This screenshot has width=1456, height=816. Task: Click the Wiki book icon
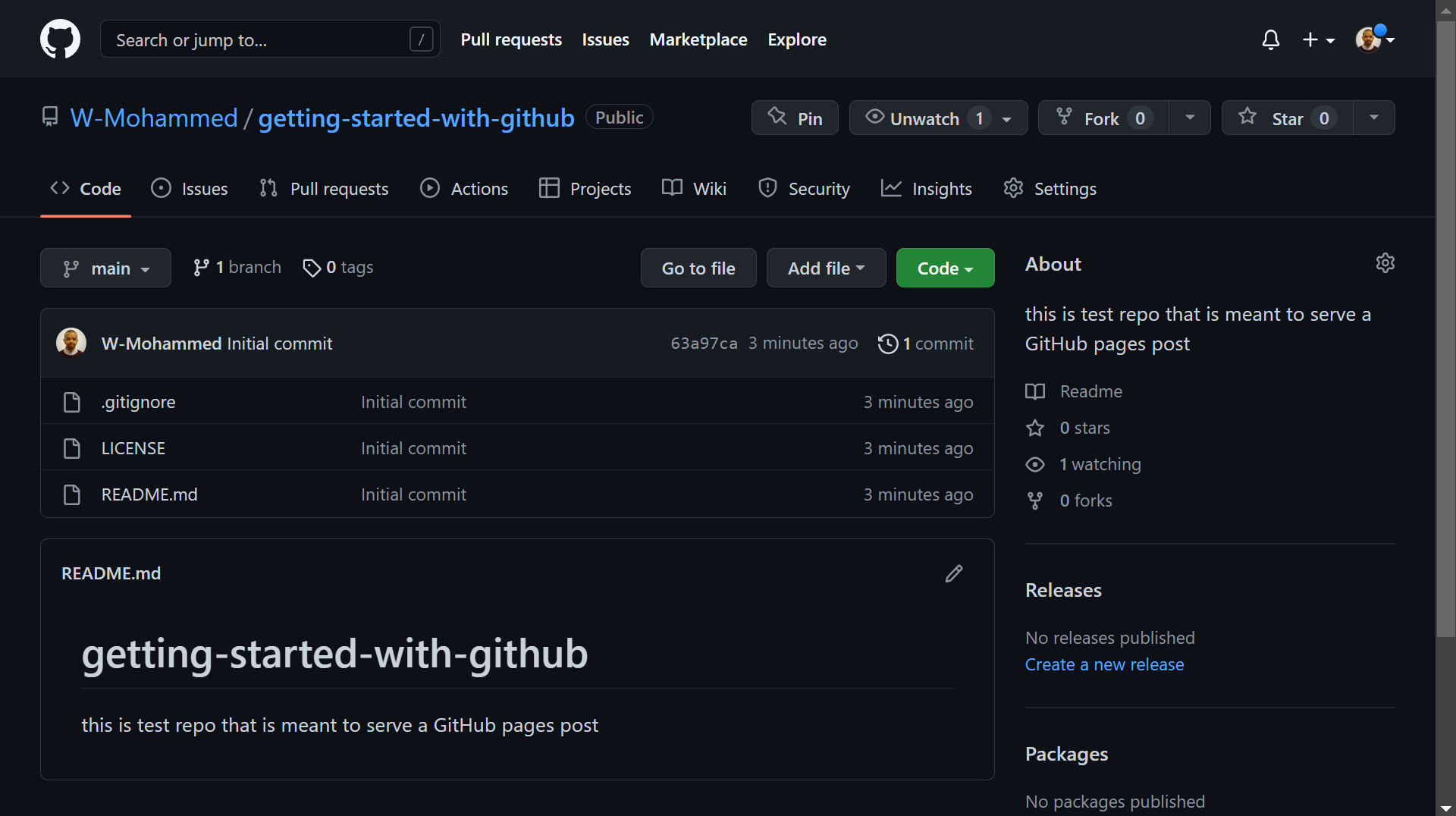(x=671, y=188)
